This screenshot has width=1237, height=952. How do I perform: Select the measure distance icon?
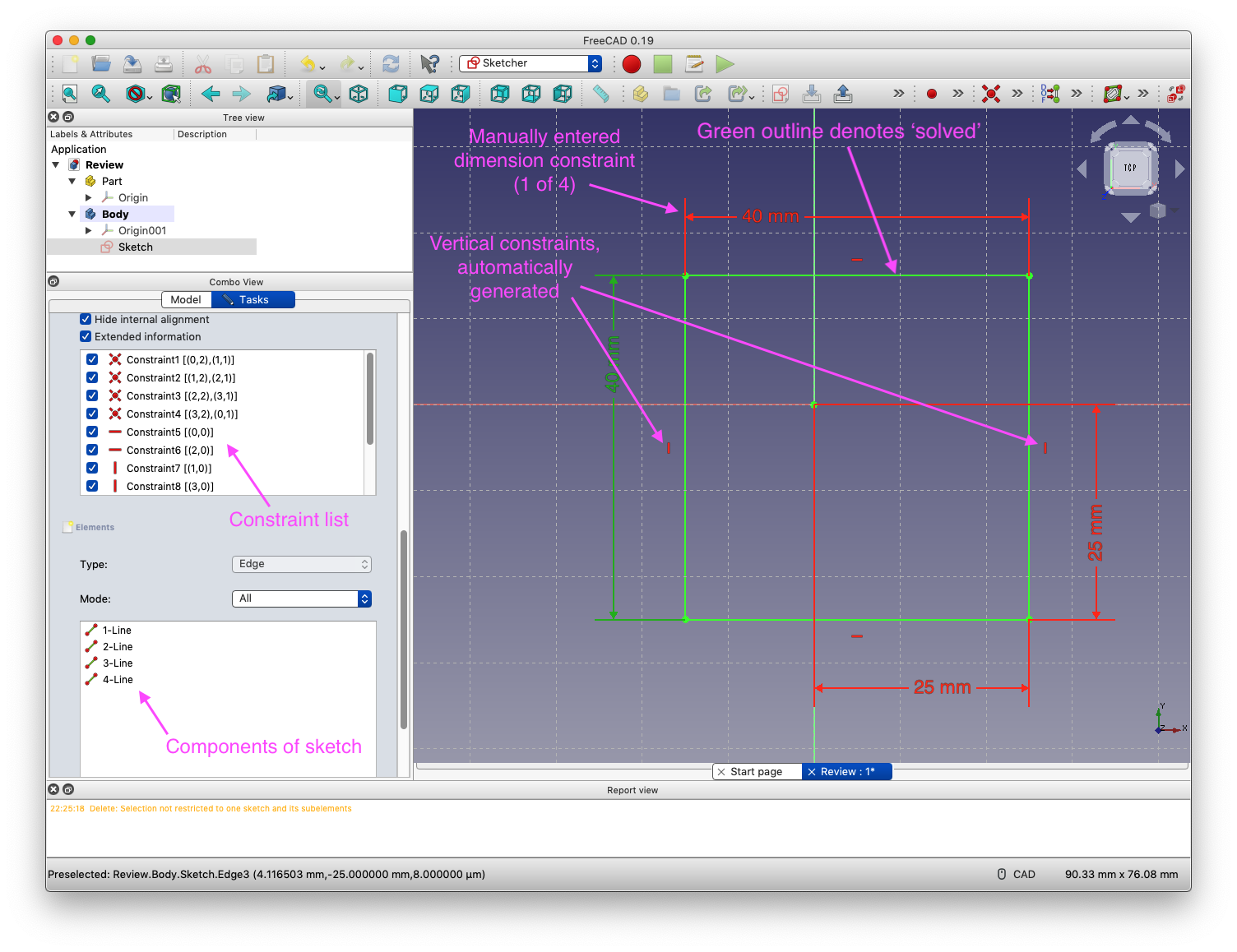[x=601, y=93]
